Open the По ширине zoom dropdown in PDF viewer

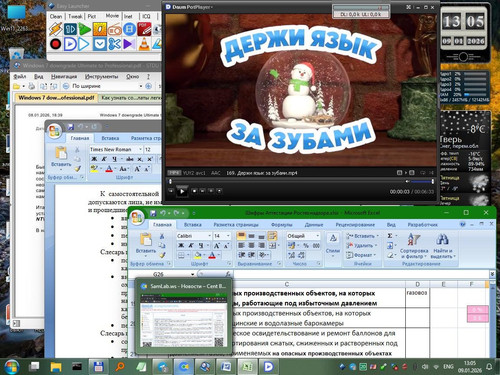pos(141,86)
